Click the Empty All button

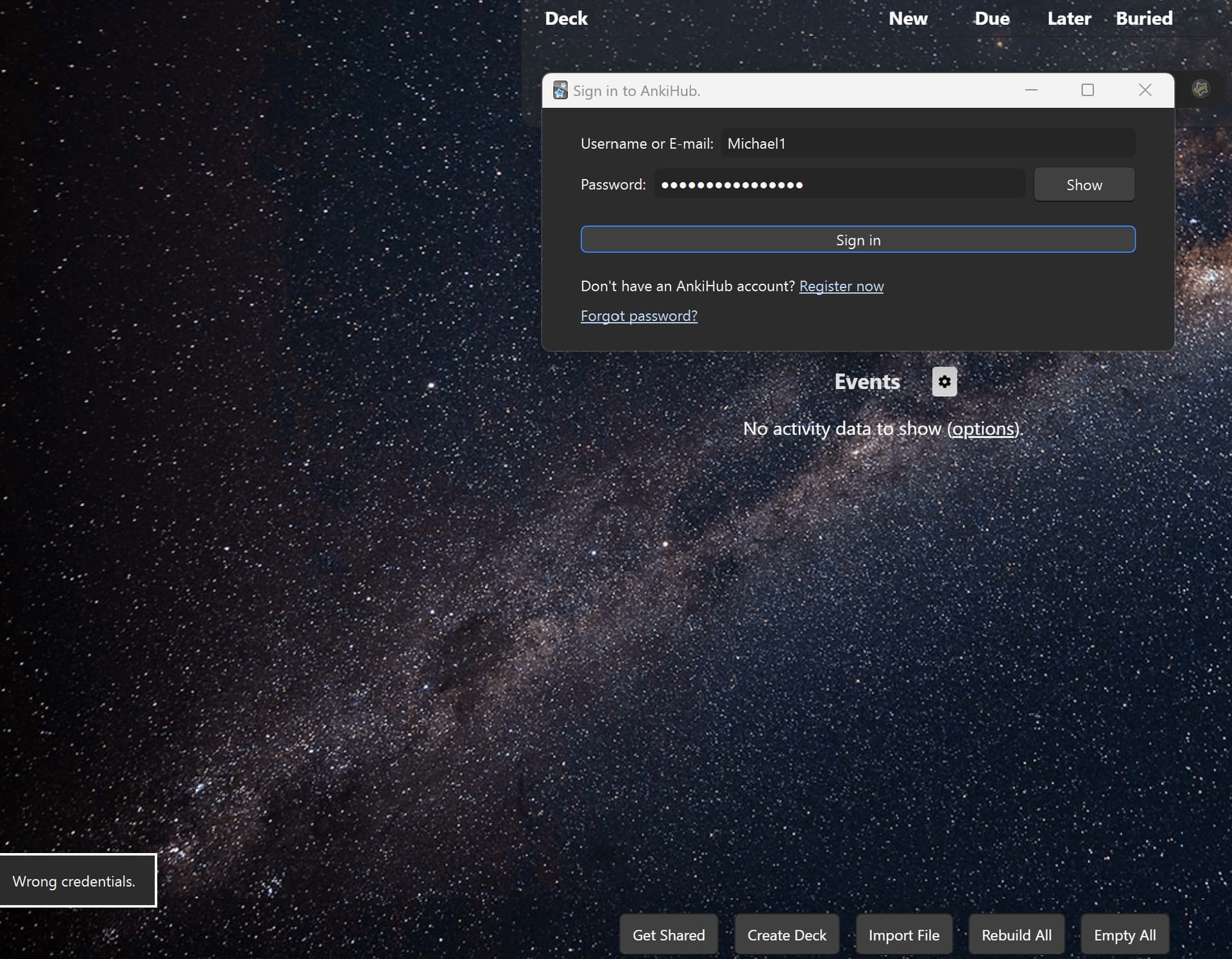[x=1125, y=935]
